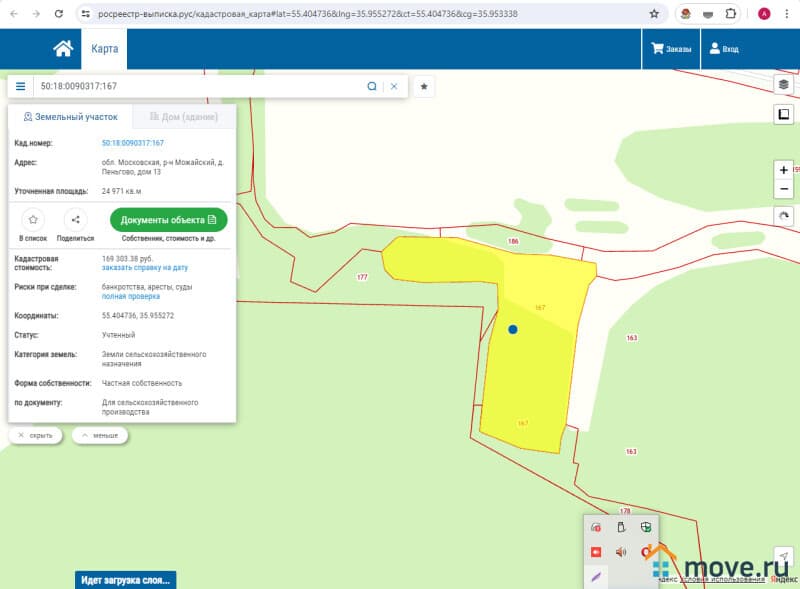This screenshot has width=800, height=589.
Task: Collapse panel with скрыть button
Action: (x=36, y=436)
